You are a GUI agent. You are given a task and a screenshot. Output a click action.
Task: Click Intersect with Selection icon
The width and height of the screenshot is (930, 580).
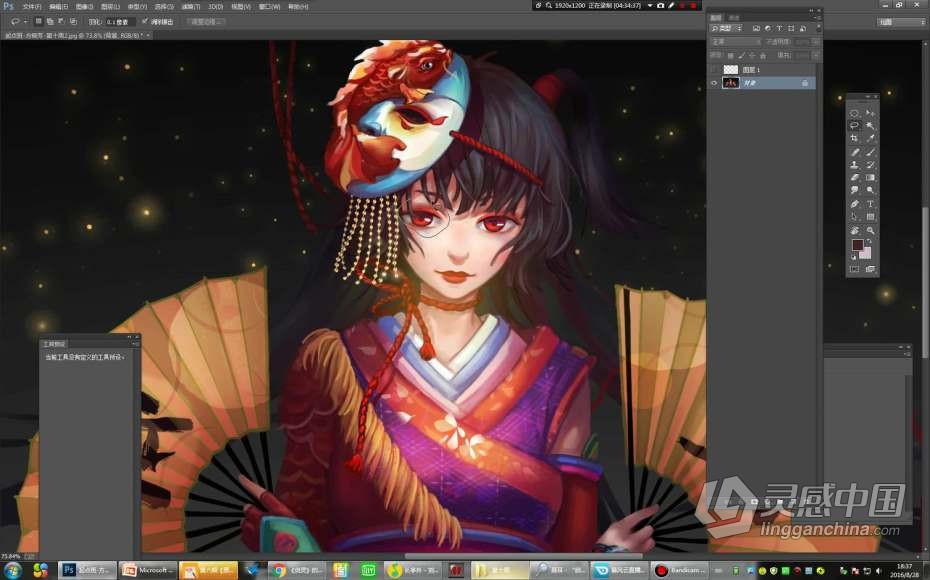74,21
